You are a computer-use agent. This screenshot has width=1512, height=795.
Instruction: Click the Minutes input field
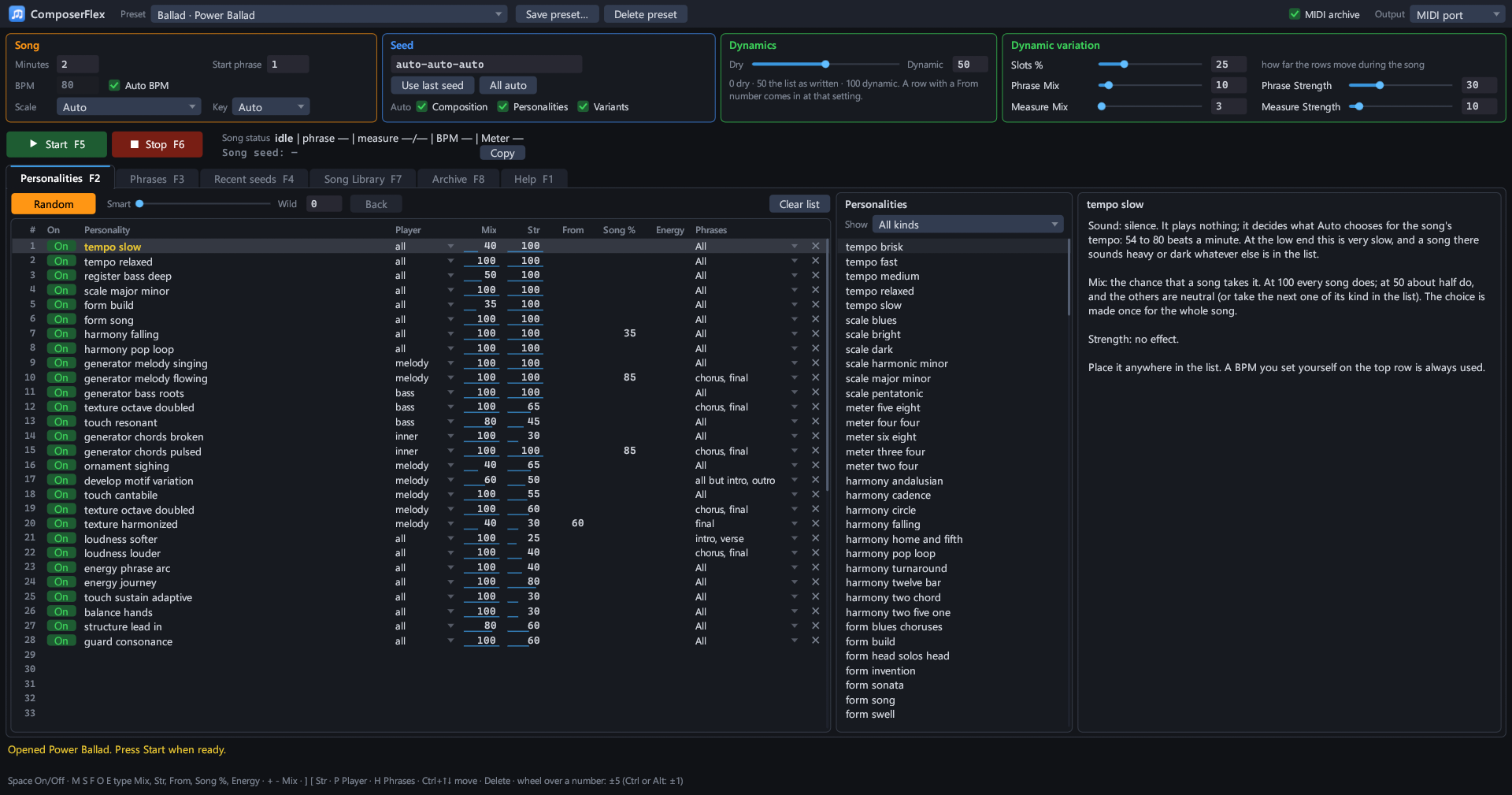pos(77,64)
